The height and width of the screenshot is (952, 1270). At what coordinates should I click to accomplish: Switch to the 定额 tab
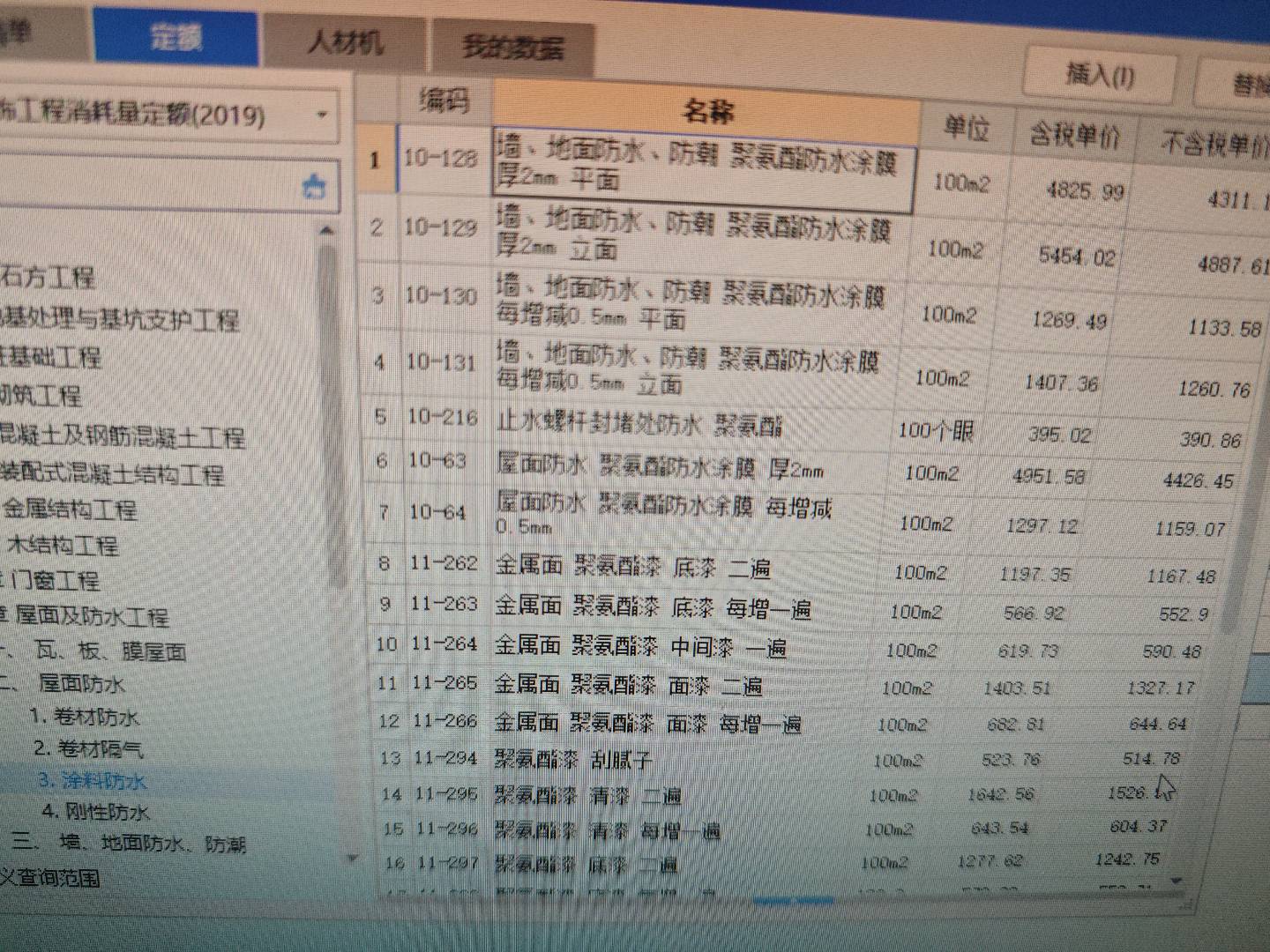click(175, 37)
